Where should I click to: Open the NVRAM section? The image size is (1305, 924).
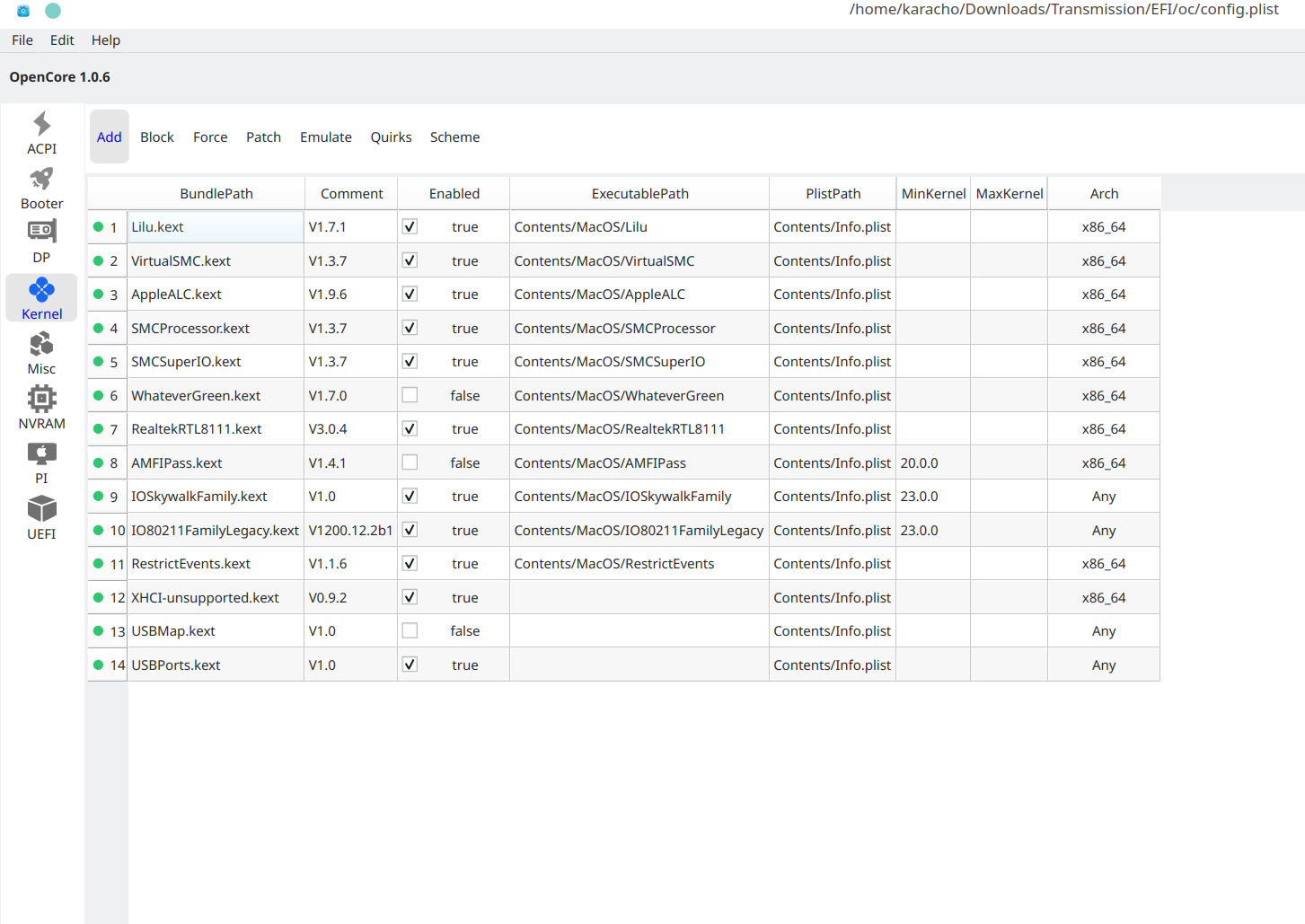point(41,408)
